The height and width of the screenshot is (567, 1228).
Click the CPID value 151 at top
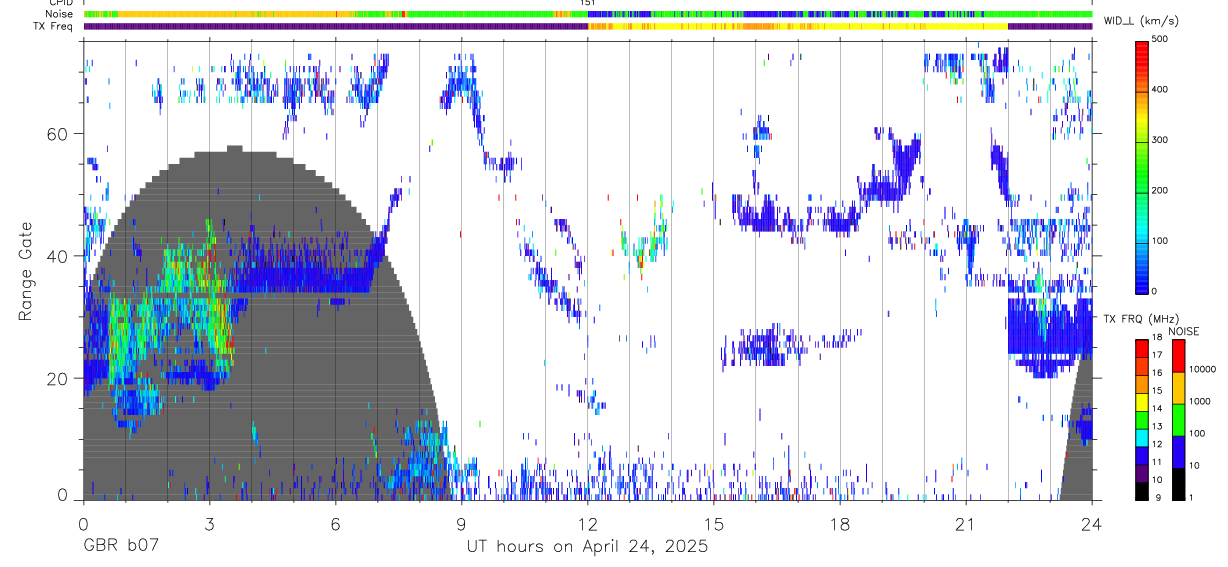click(x=588, y=3)
